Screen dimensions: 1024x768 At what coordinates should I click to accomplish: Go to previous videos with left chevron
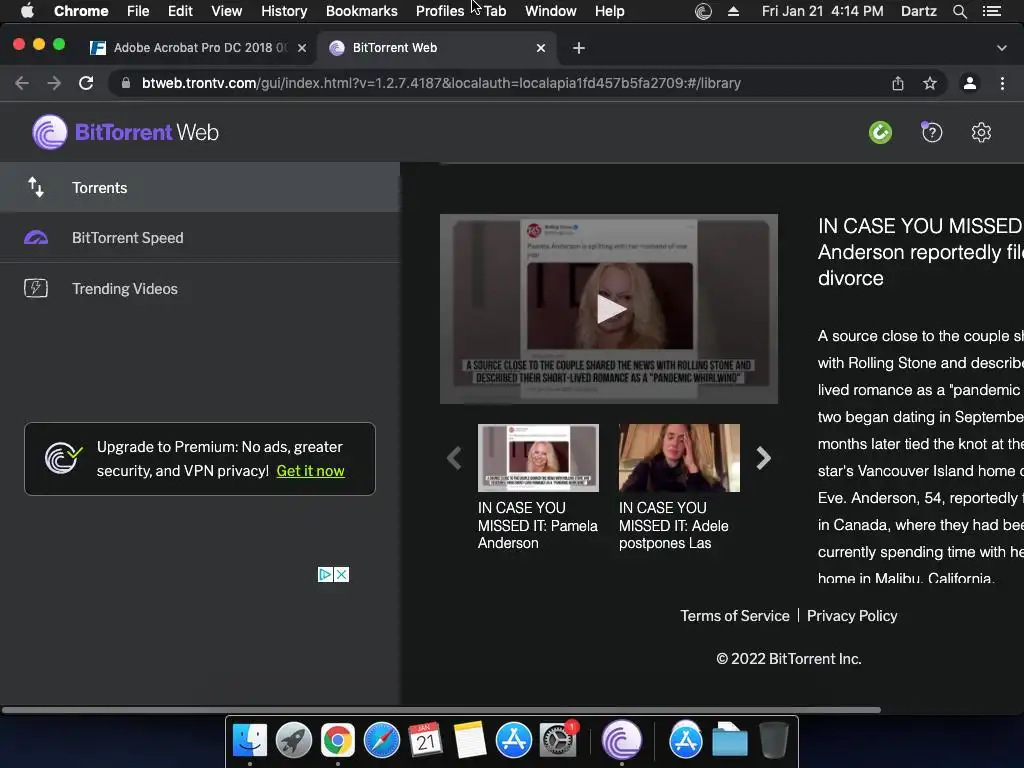(x=454, y=458)
